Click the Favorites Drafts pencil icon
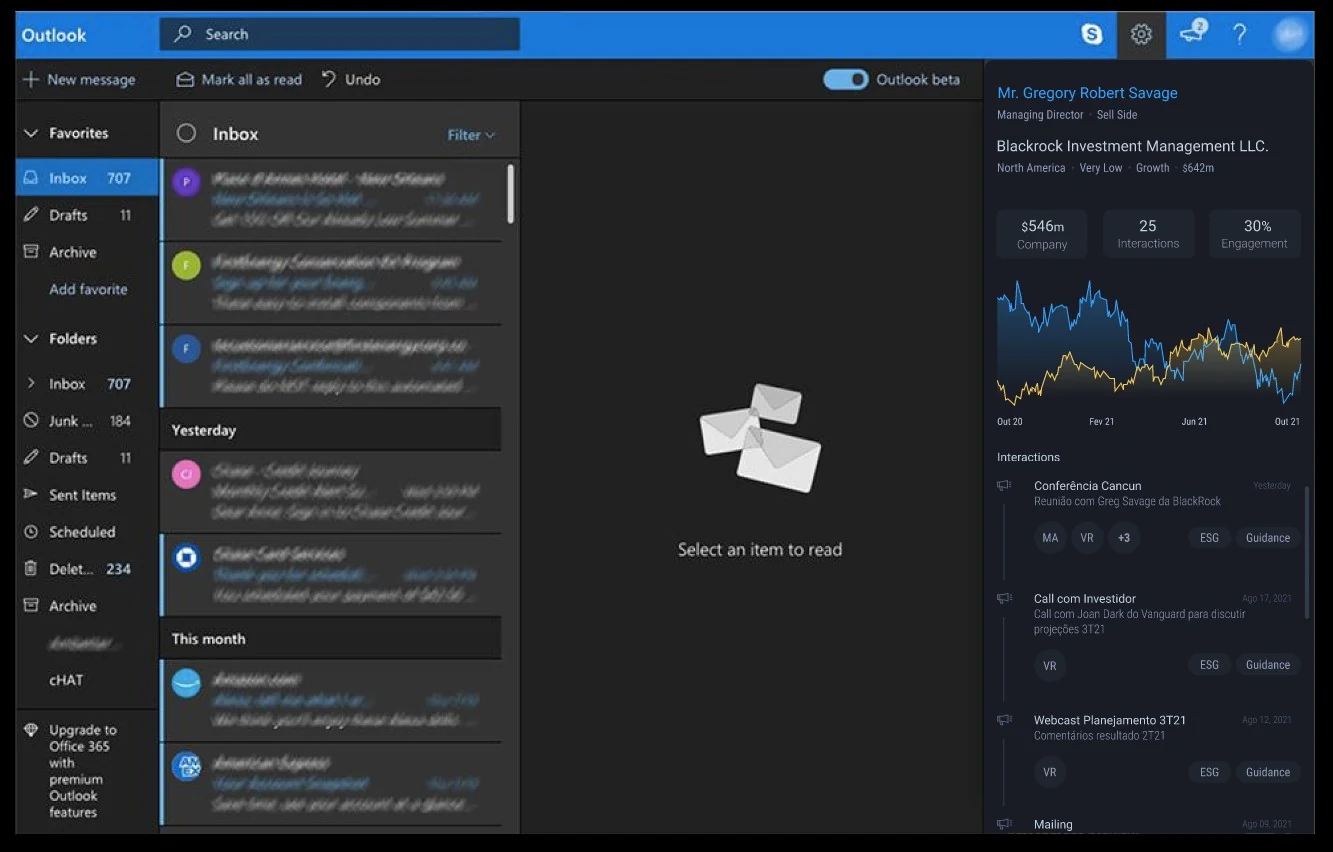The height and width of the screenshot is (852, 1333). (31, 215)
